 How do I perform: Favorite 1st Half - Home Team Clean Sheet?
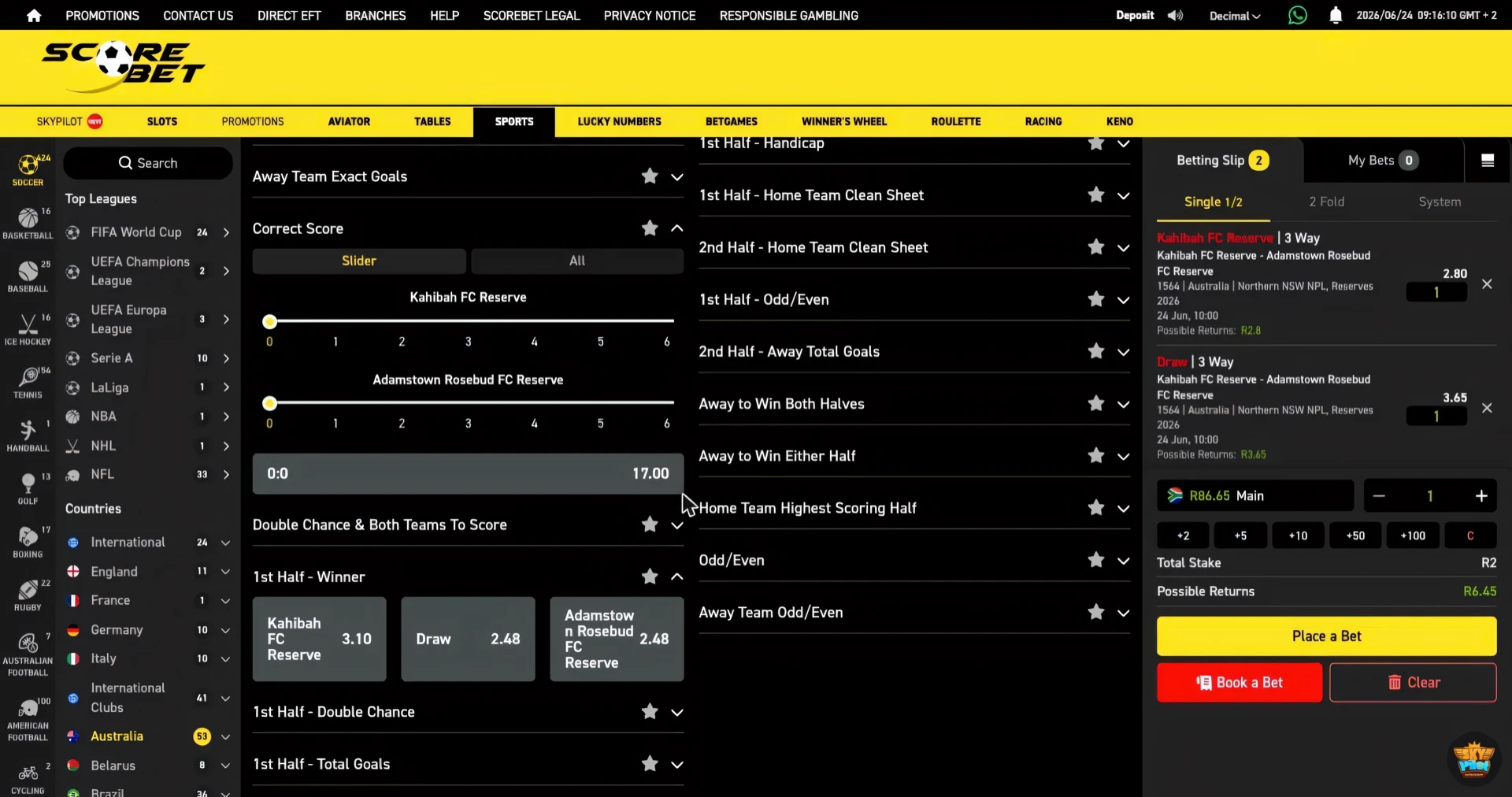1096,195
